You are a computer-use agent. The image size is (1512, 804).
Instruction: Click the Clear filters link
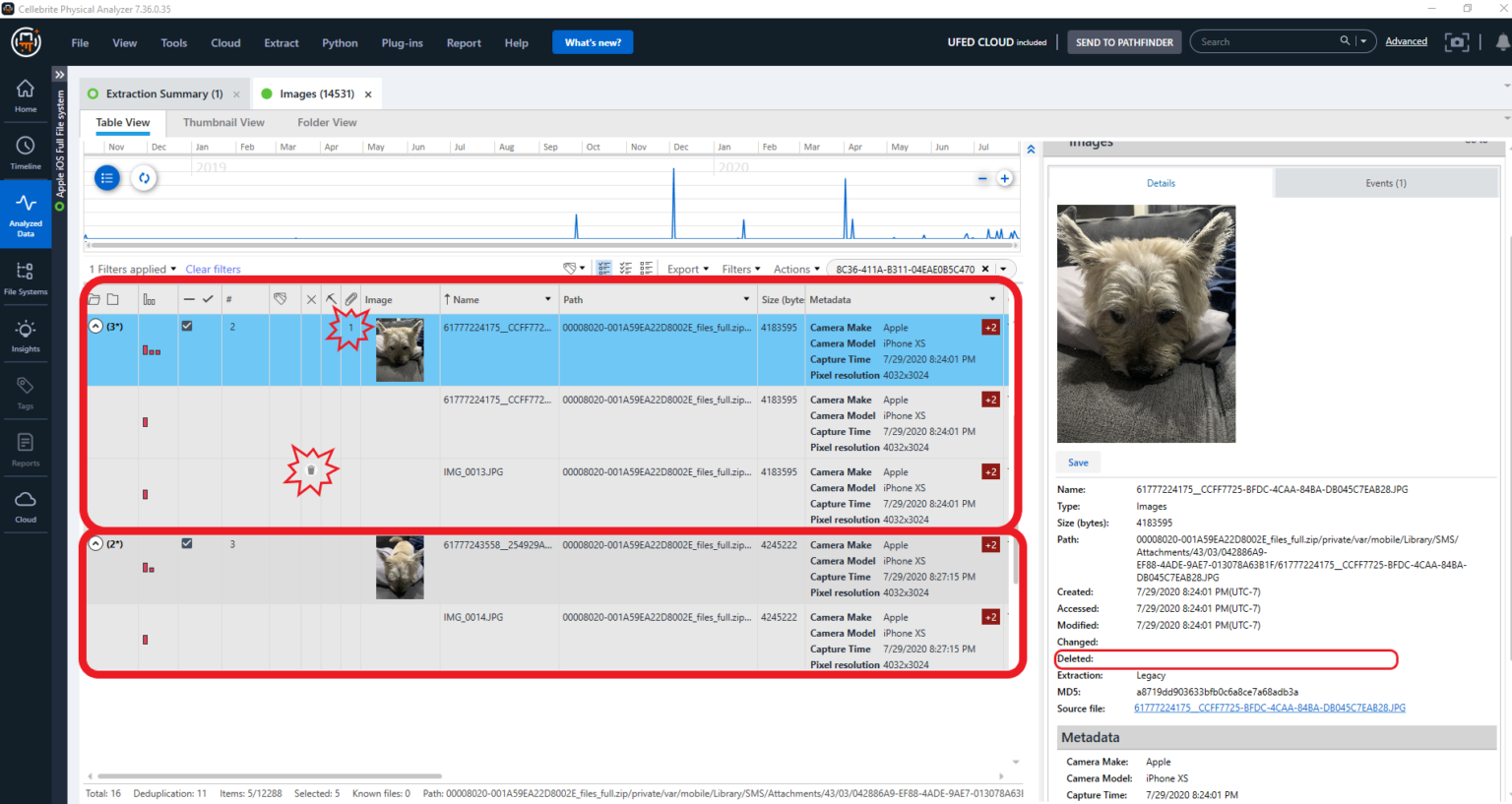[213, 269]
